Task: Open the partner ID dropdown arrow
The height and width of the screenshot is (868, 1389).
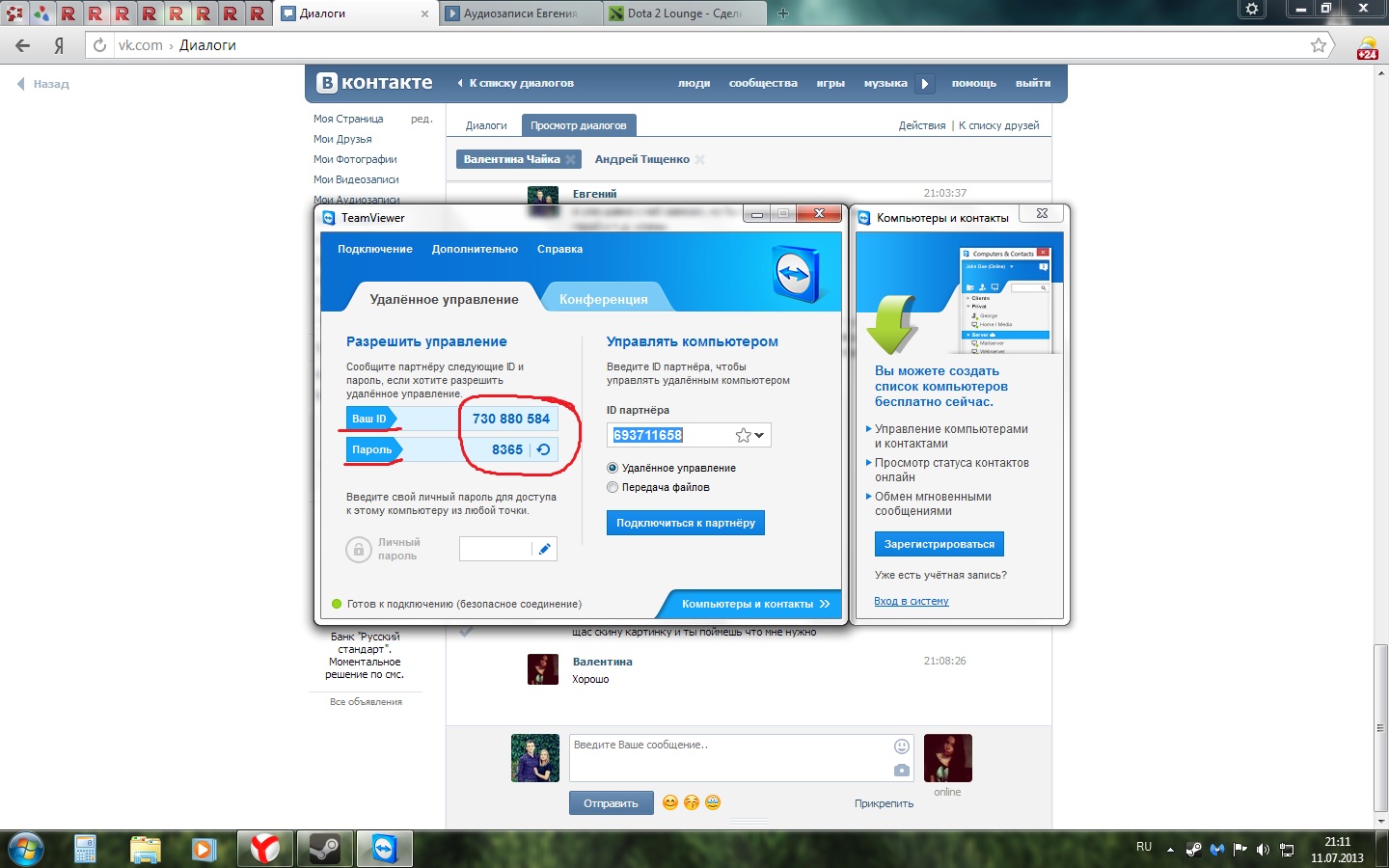Action: [760, 435]
